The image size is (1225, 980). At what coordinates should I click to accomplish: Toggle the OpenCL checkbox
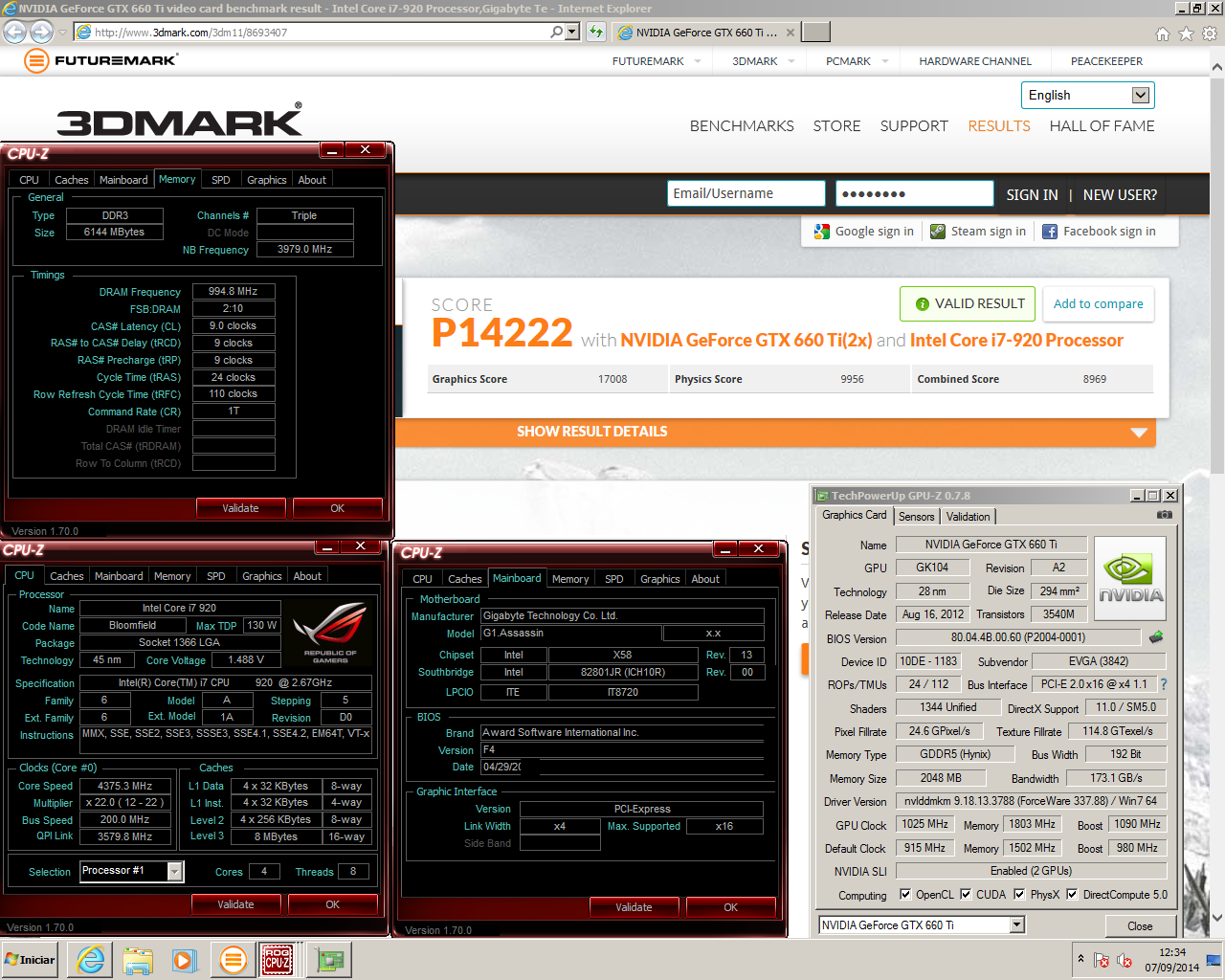[x=905, y=895]
